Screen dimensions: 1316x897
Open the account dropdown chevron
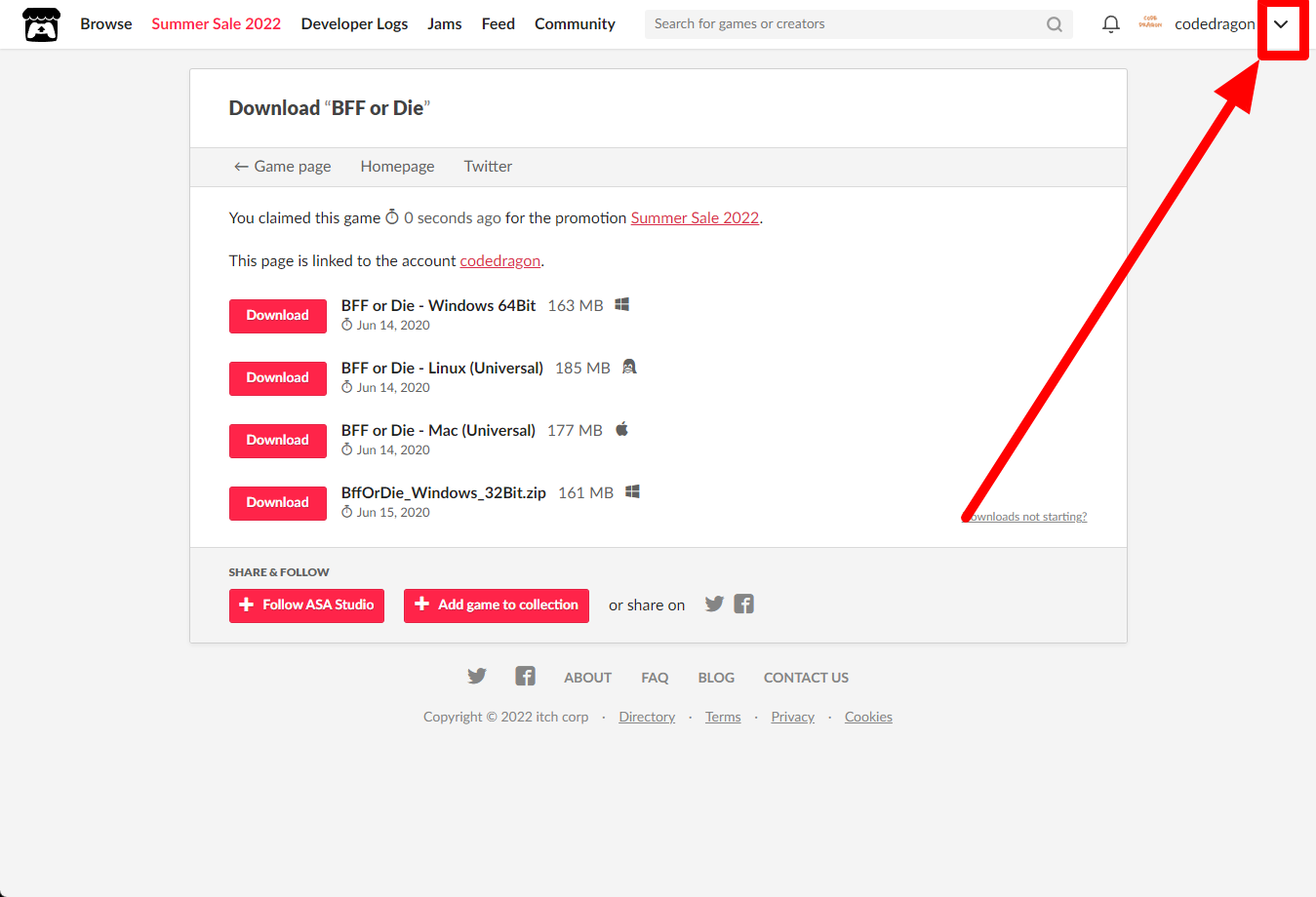coord(1281,24)
